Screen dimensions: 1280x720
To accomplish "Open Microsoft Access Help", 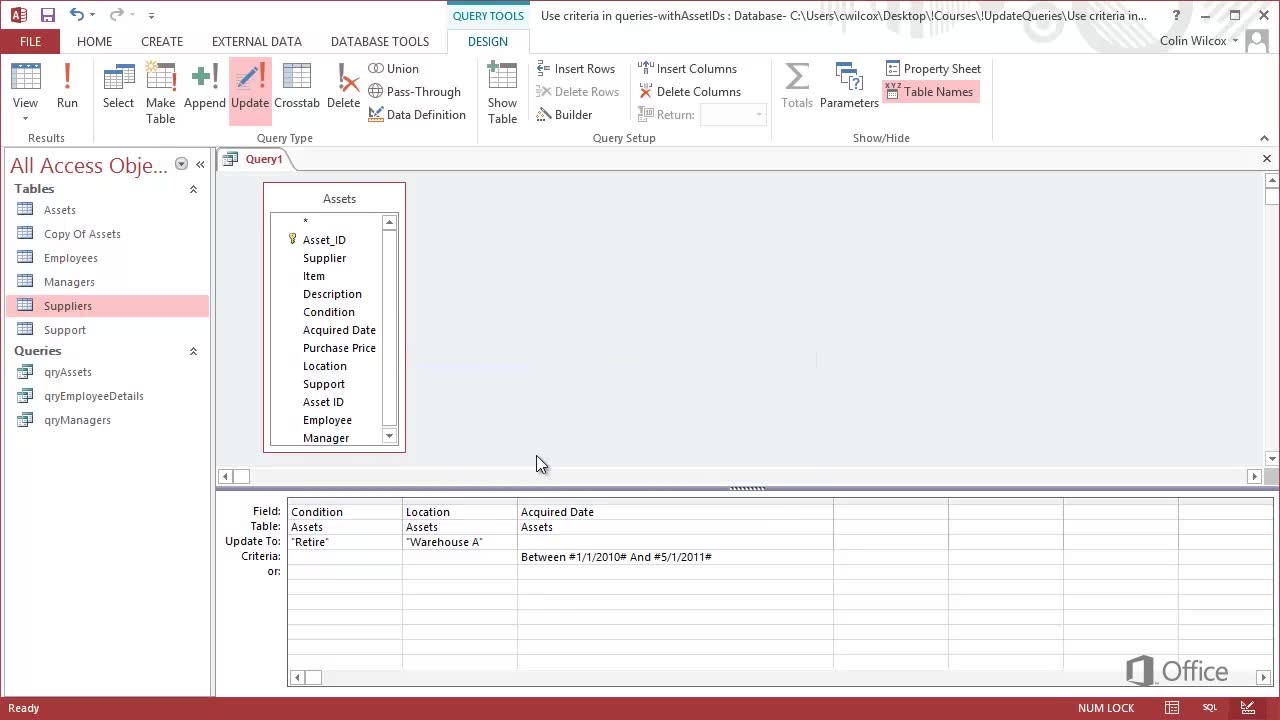I will click(x=1176, y=15).
